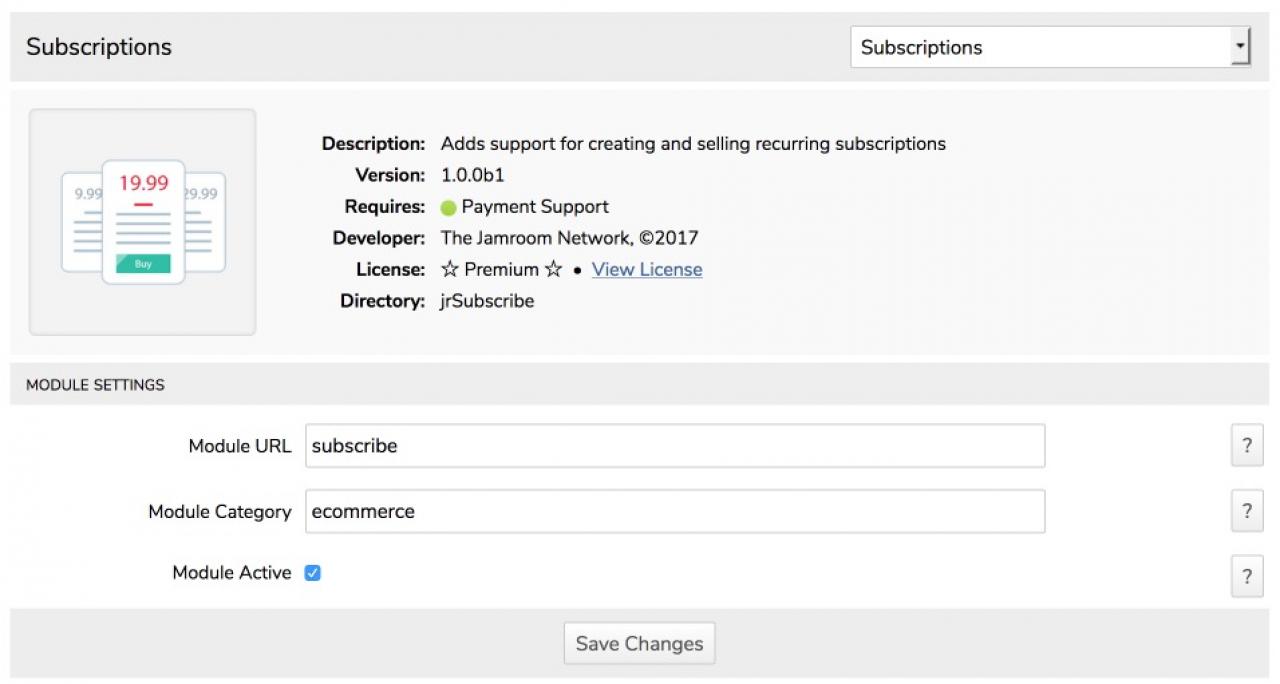Open help for Module Active setting
Screen dimensions: 1280x684
(x=1246, y=576)
